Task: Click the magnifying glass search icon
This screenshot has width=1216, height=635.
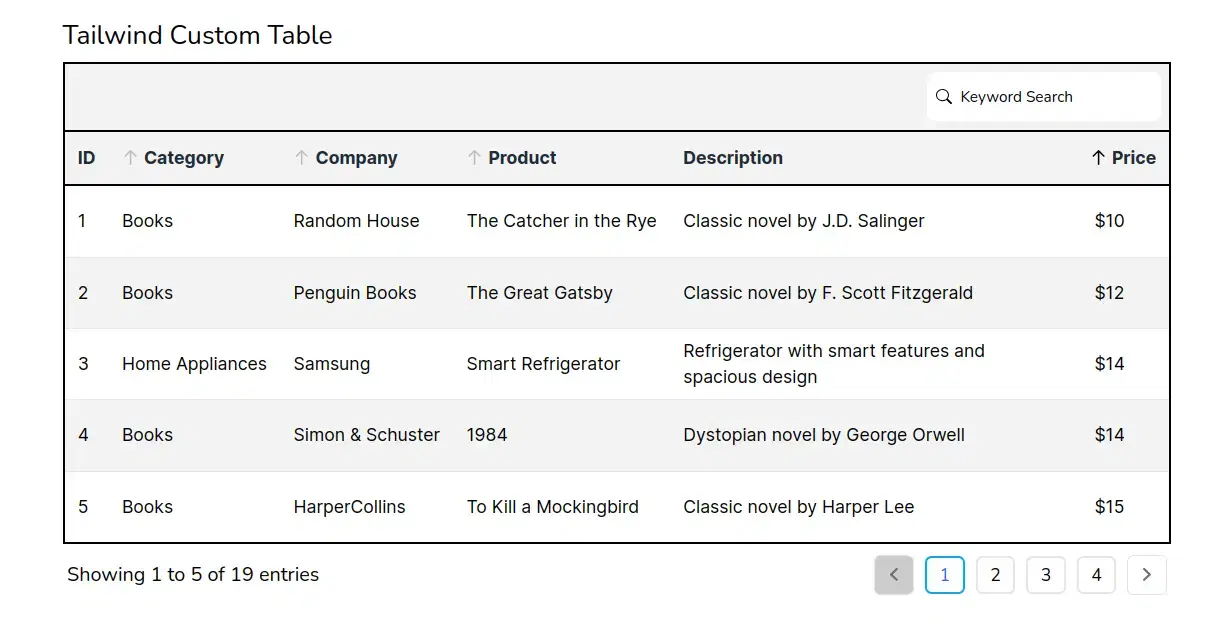Action: tap(943, 97)
